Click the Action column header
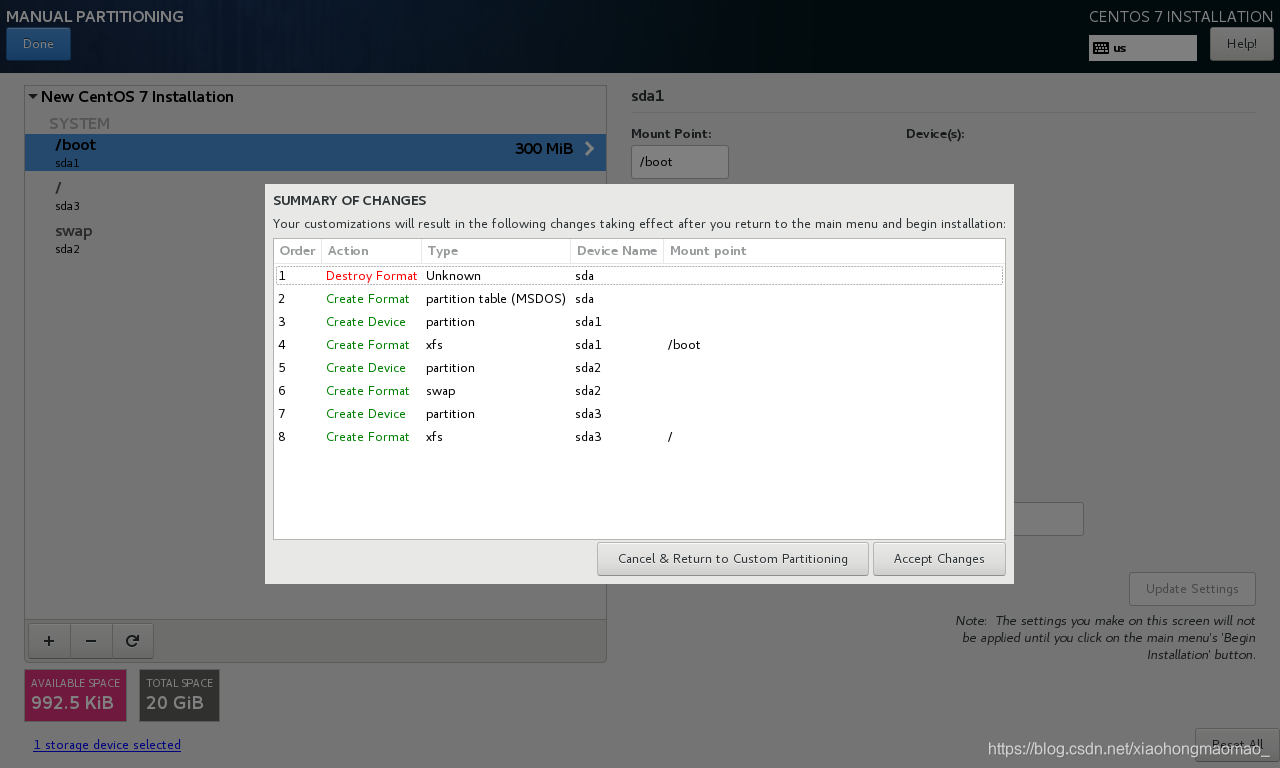 pyautogui.click(x=371, y=251)
